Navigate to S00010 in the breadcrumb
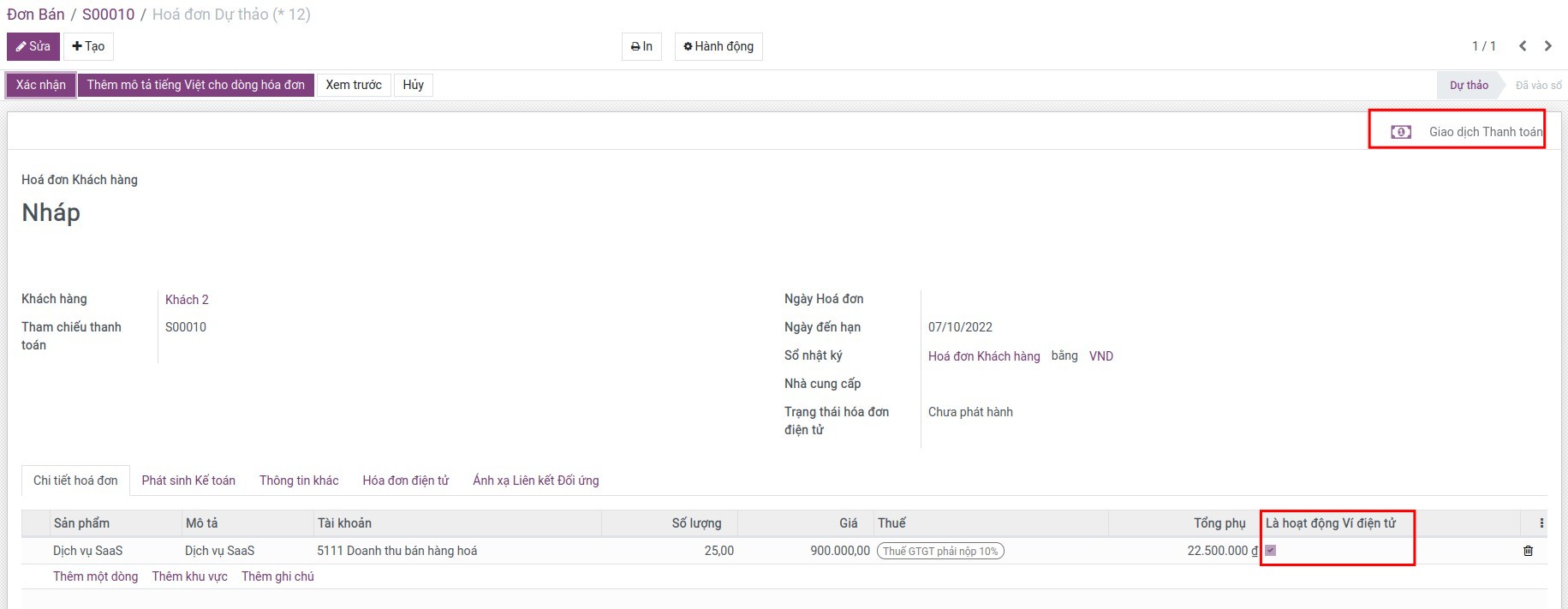Screen dimensions: 1568x609 point(108,15)
